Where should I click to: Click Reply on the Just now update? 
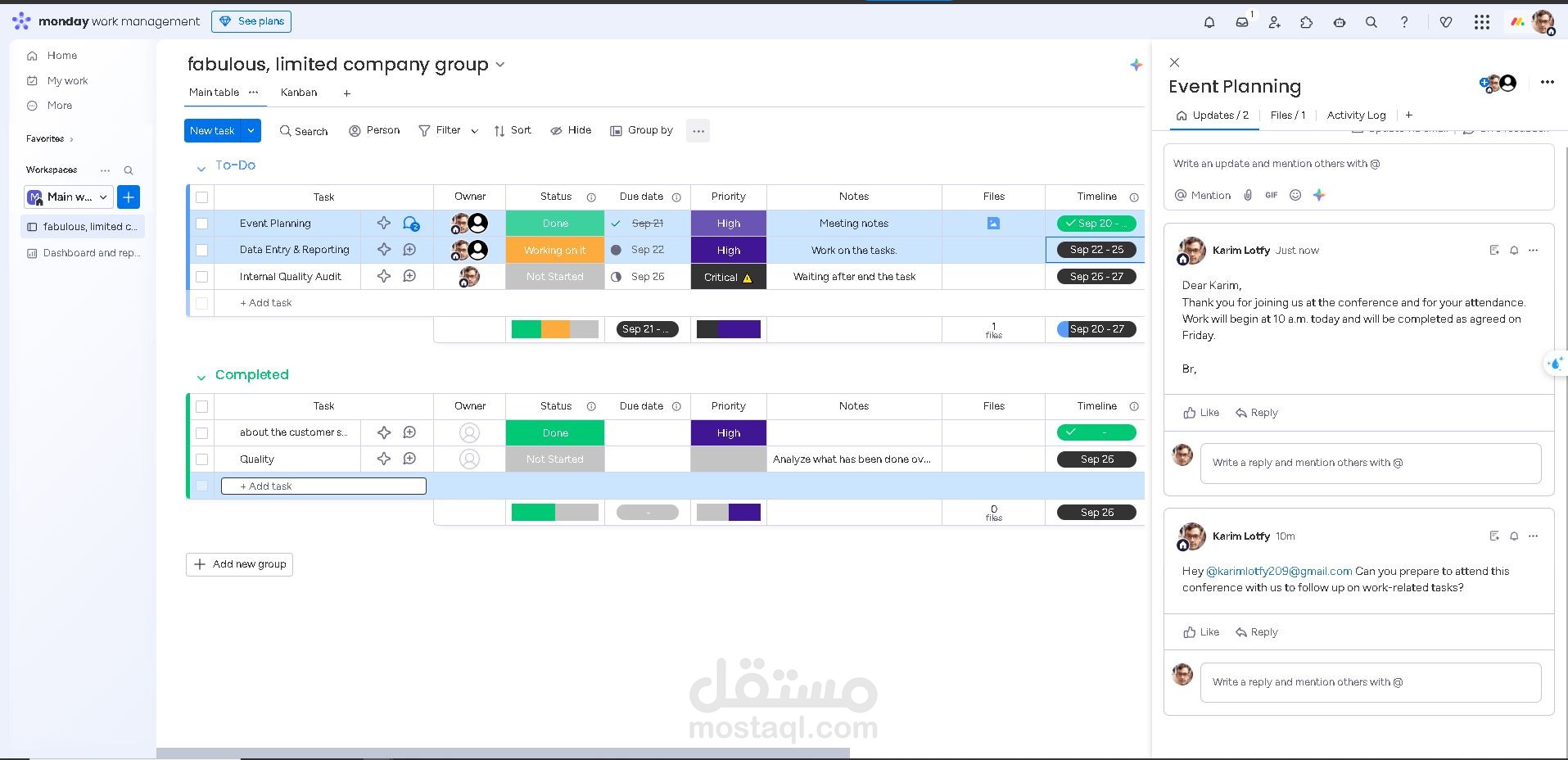tap(1257, 413)
